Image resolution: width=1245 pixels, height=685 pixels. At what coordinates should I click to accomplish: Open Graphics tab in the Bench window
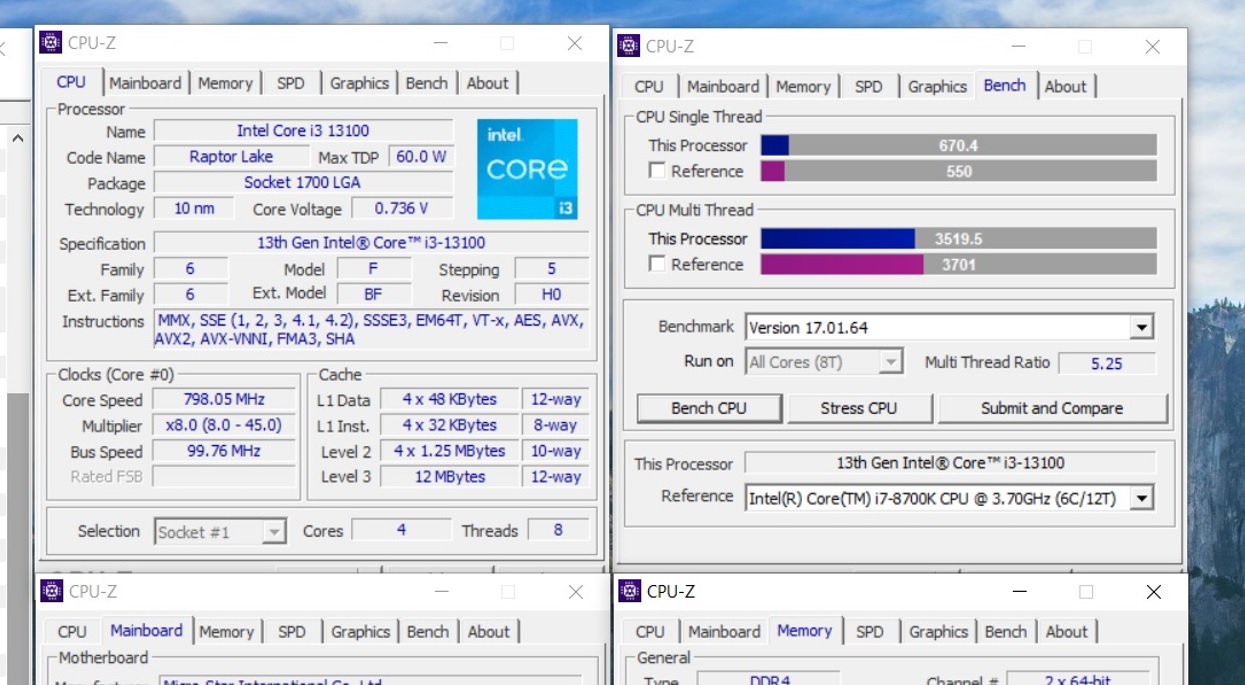[936, 86]
